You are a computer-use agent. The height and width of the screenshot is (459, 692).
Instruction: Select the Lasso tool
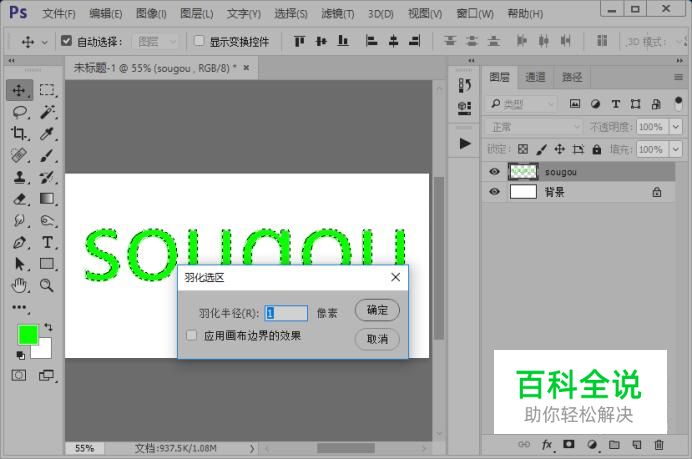(20, 112)
